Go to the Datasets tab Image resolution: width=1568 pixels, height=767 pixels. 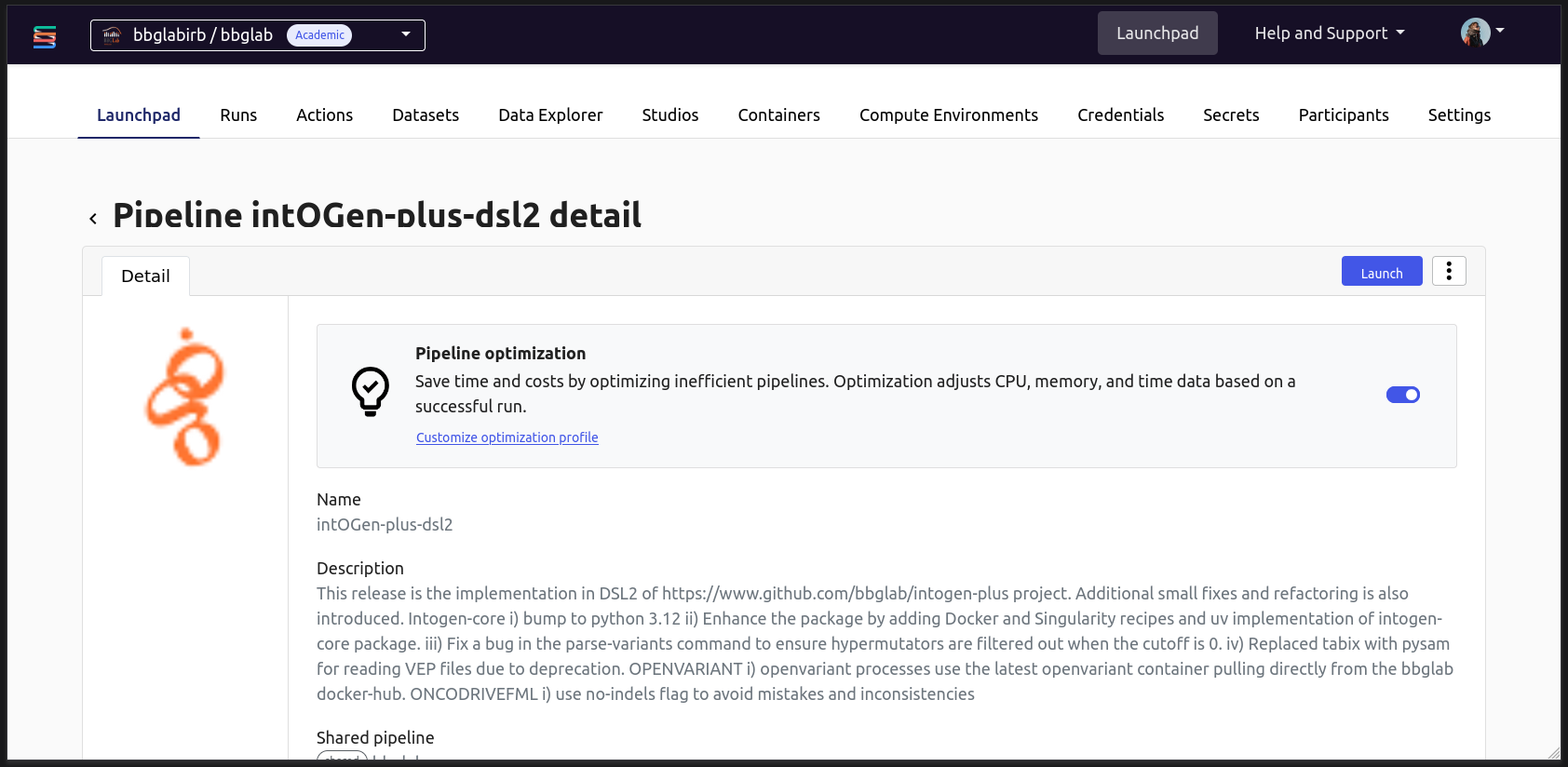point(426,115)
